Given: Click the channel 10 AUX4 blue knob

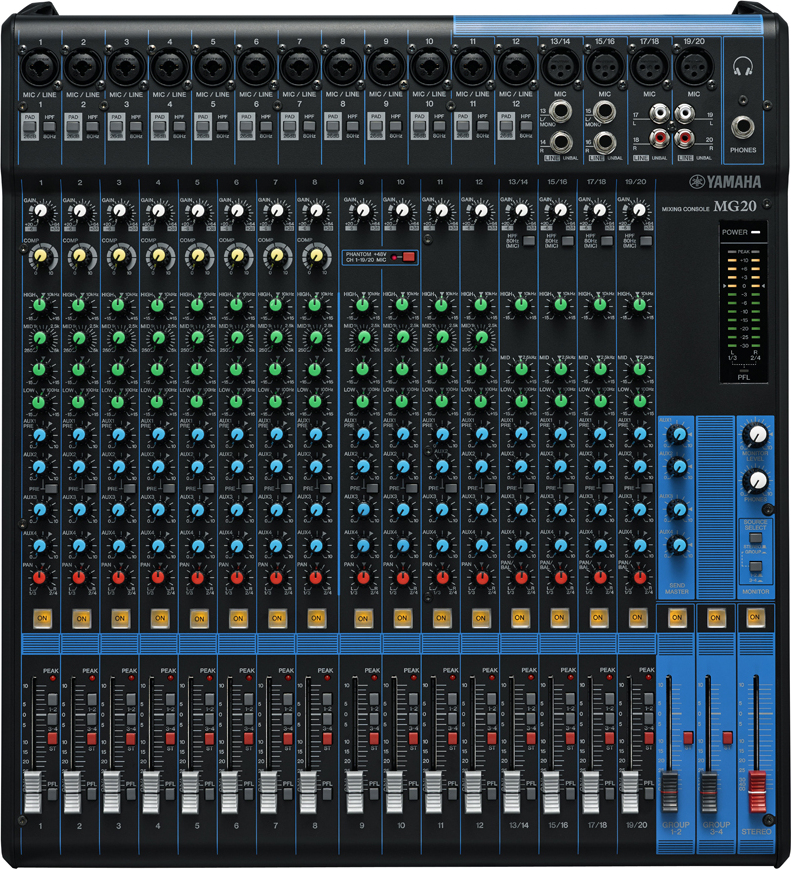Looking at the screenshot, I should point(402,546).
